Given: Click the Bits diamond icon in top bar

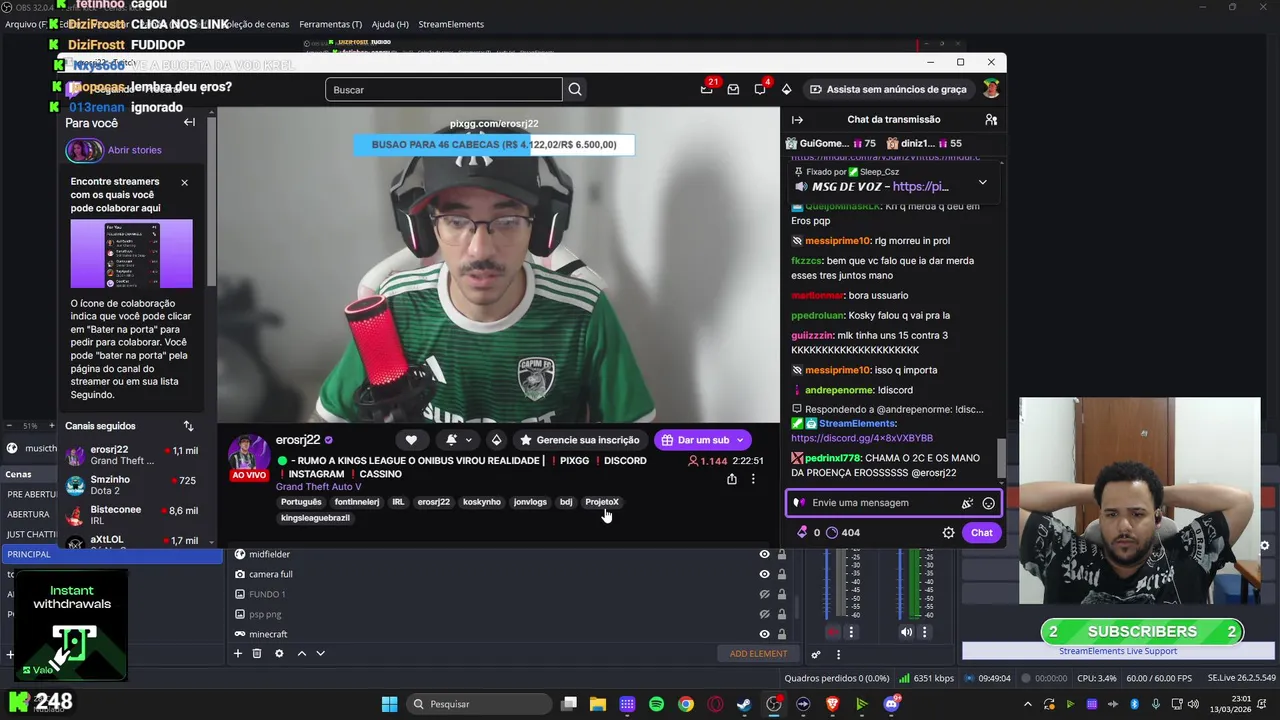Looking at the screenshot, I should pyautogui.click(x=786, y=89).
